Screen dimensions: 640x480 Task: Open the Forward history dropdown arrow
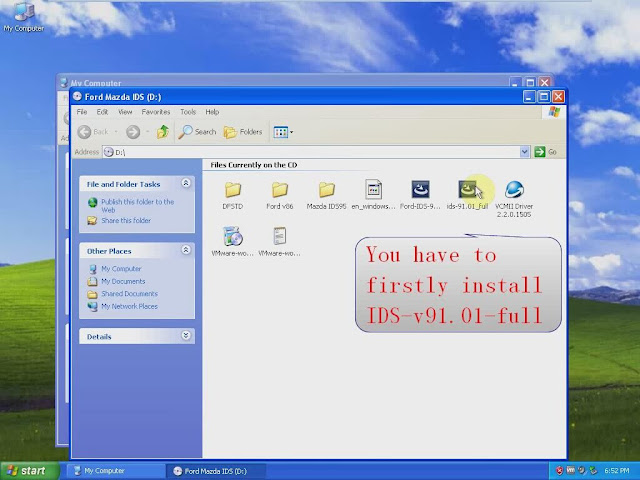[147, 132]
